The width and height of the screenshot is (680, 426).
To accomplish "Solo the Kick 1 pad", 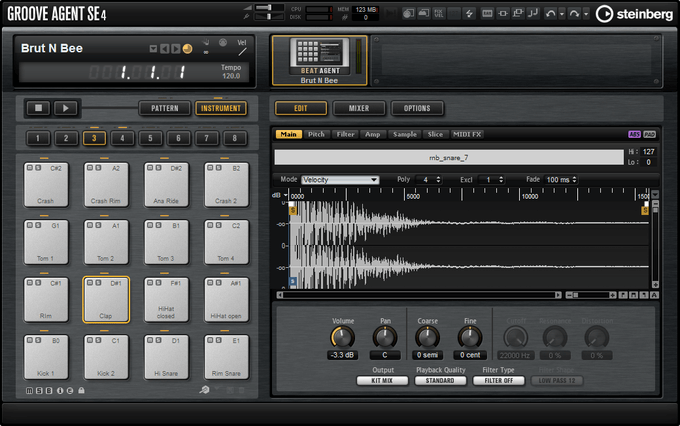I will (38, 340).
